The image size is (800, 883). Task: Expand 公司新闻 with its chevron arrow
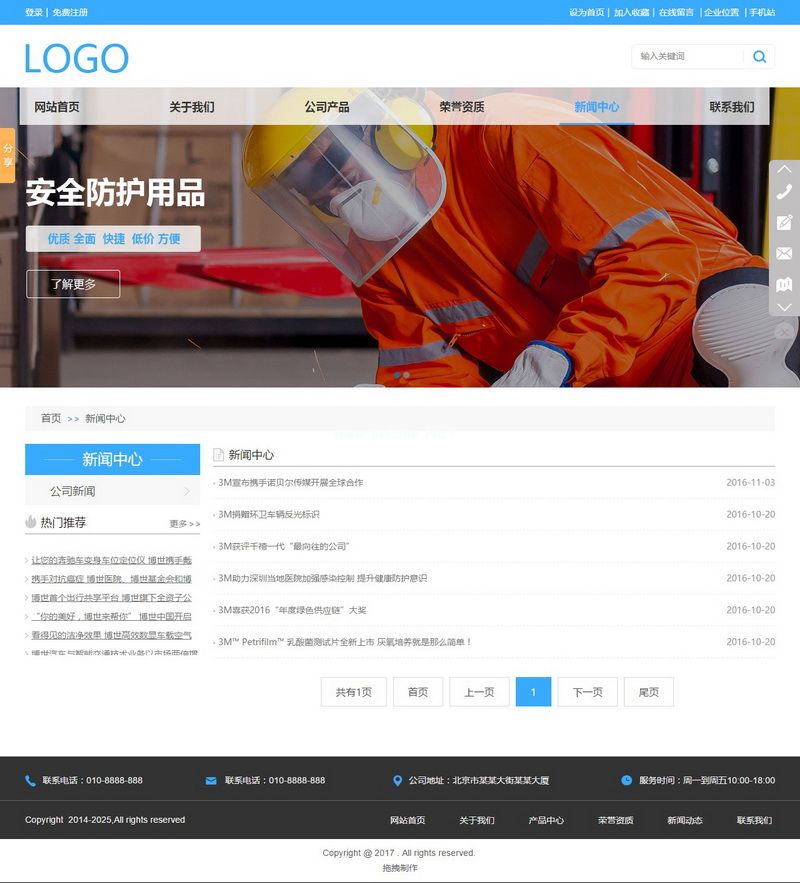pos(187,491)
